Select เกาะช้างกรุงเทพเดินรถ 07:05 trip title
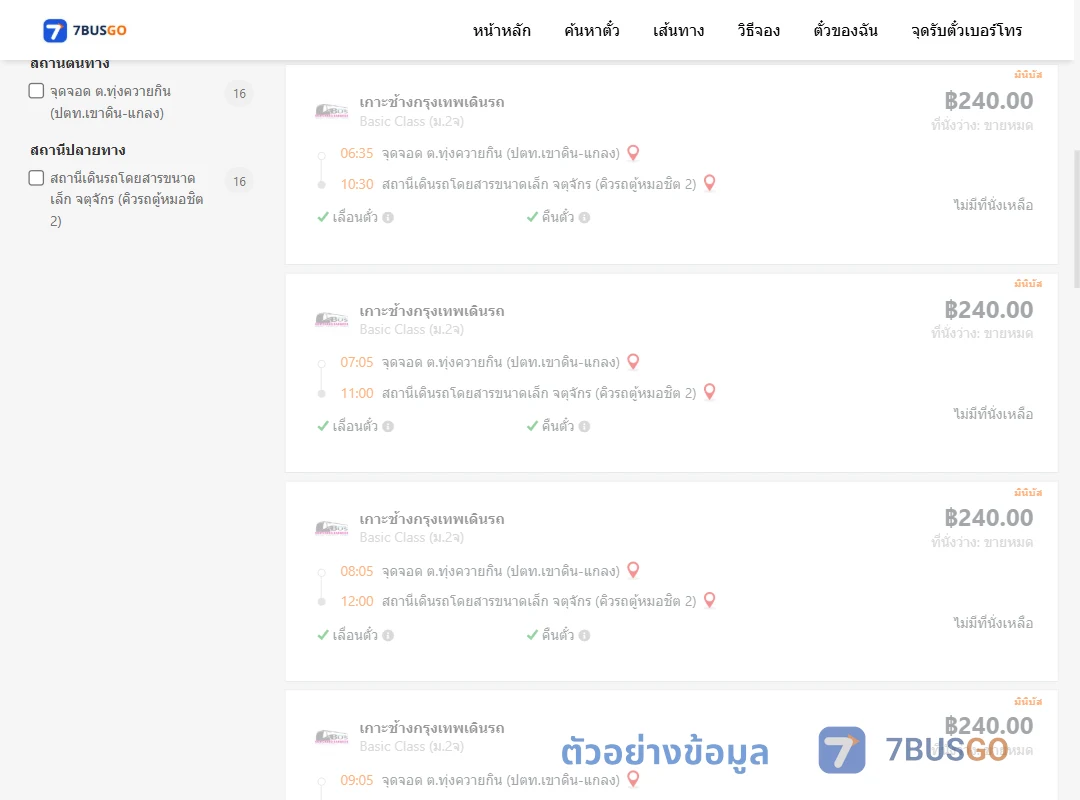Image resolution: width=1080 pixels, height=800 pixels. coord(432,311)
